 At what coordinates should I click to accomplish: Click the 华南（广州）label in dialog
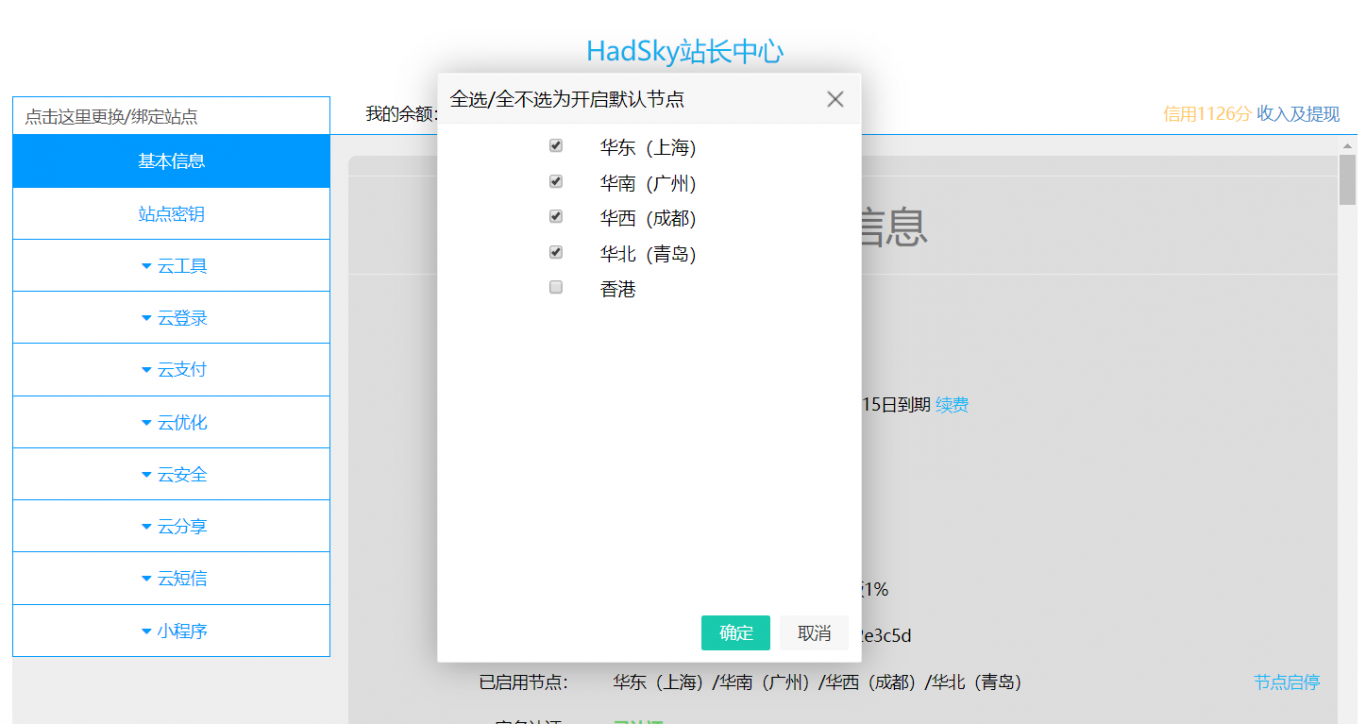648,184
